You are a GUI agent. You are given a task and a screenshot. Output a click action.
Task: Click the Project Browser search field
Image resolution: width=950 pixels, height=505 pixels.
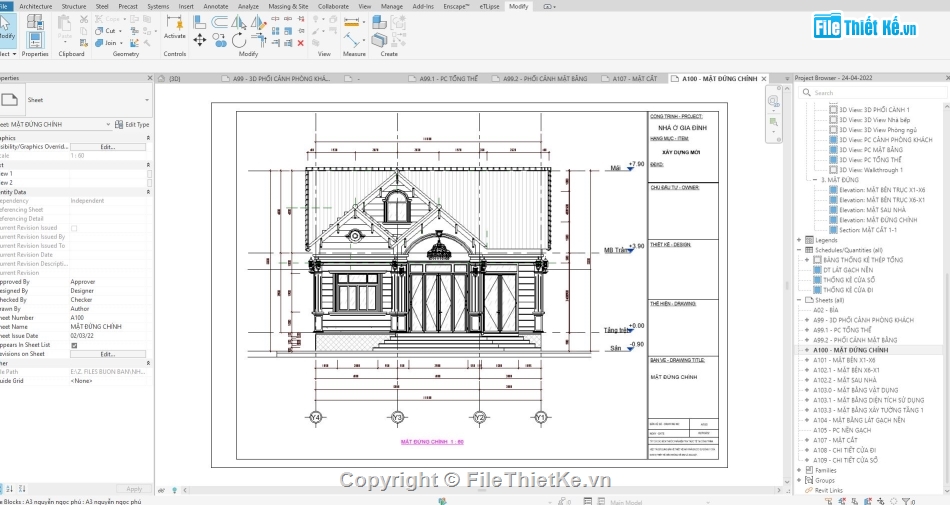[x=872, y=93]
